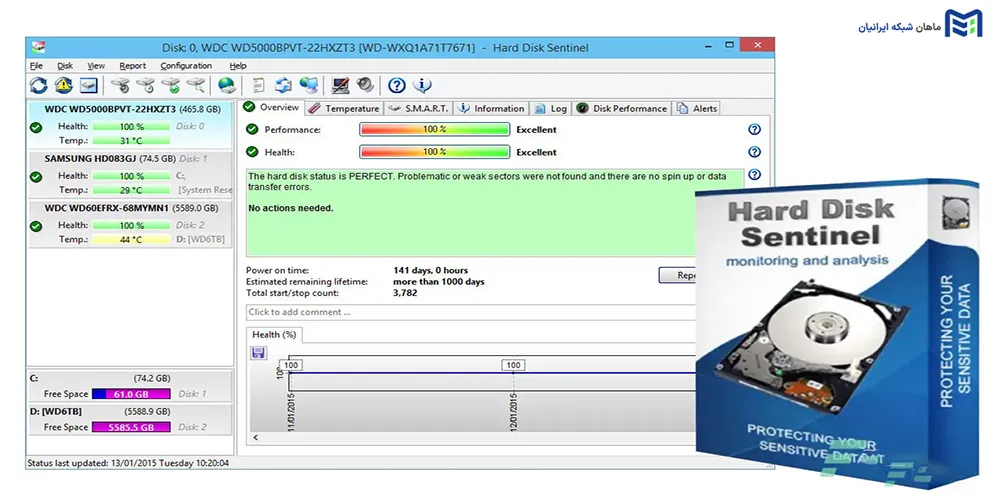Image resolution: width=1000 pixels, height=500 pixels.
Task: Click the '141 days, 0 hours' value
Action: [430, 270]
